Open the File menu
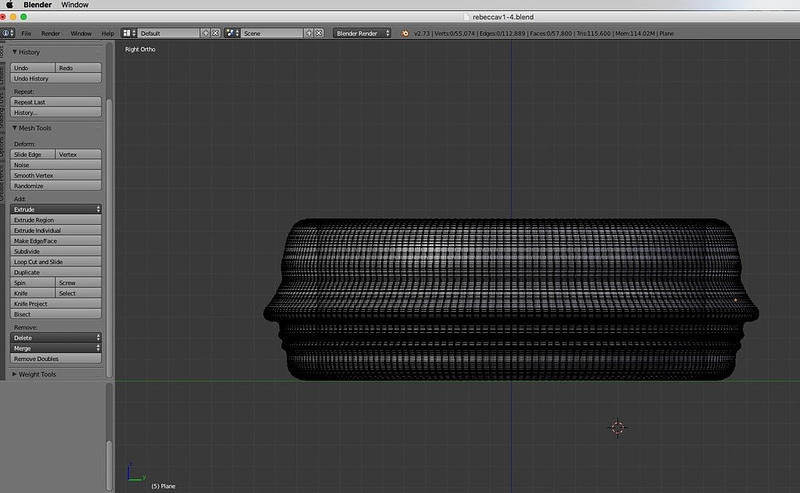Image resolution: width=800 pixels, height=493 pixels. 26,33
